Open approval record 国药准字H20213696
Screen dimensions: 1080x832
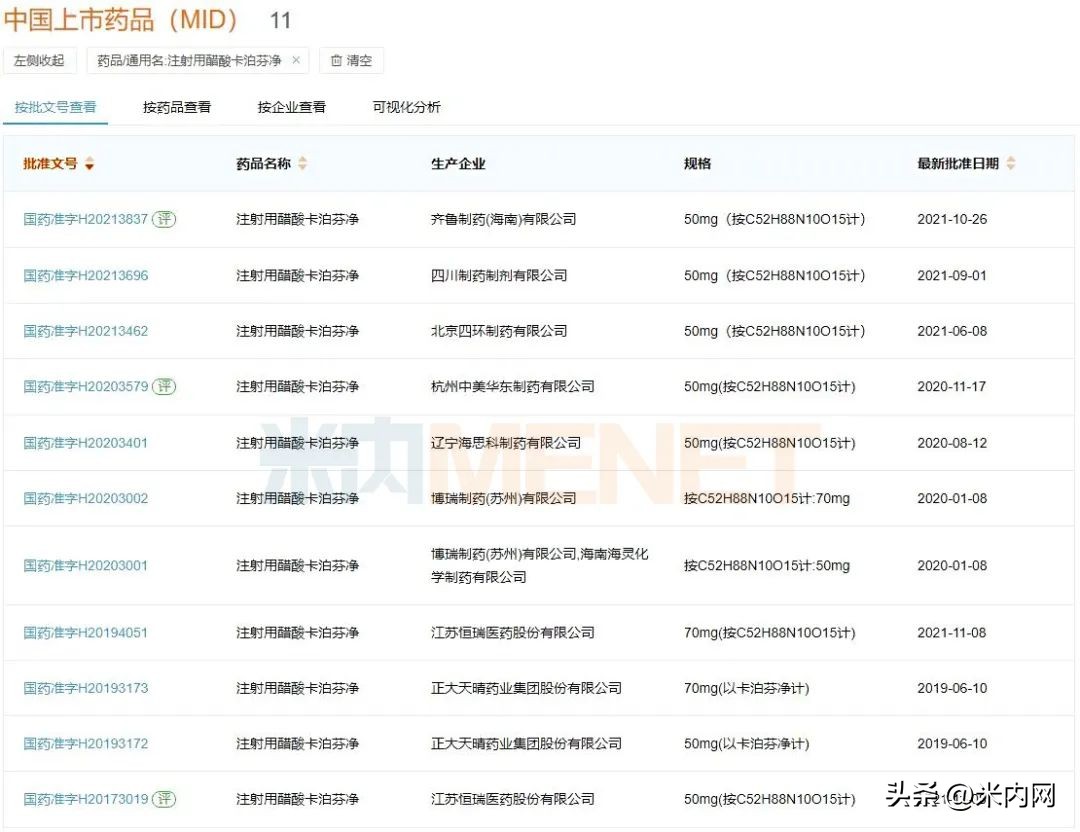click(x=85, y=275)
